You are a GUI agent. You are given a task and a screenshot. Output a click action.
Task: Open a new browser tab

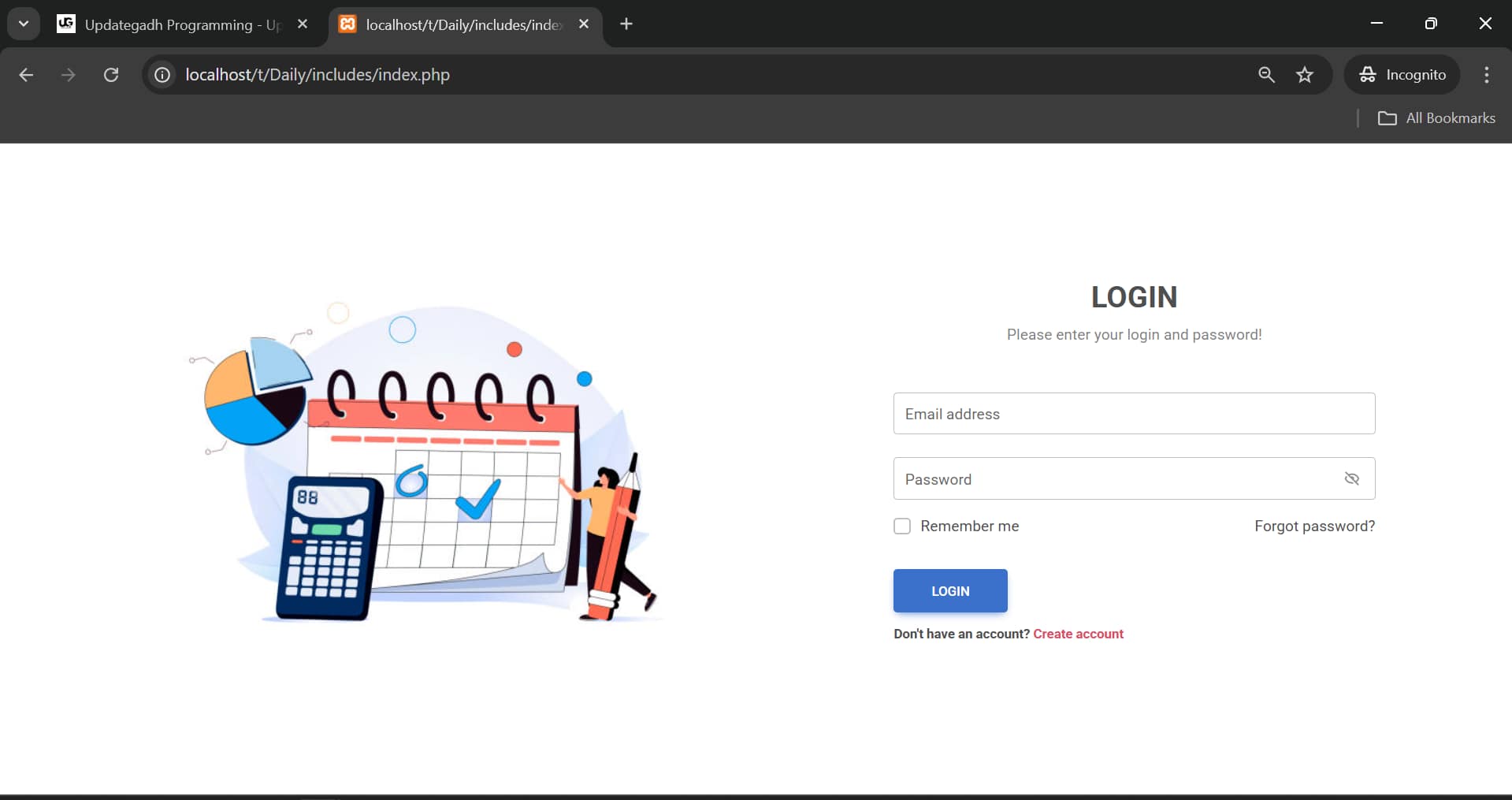pos(626,24)
